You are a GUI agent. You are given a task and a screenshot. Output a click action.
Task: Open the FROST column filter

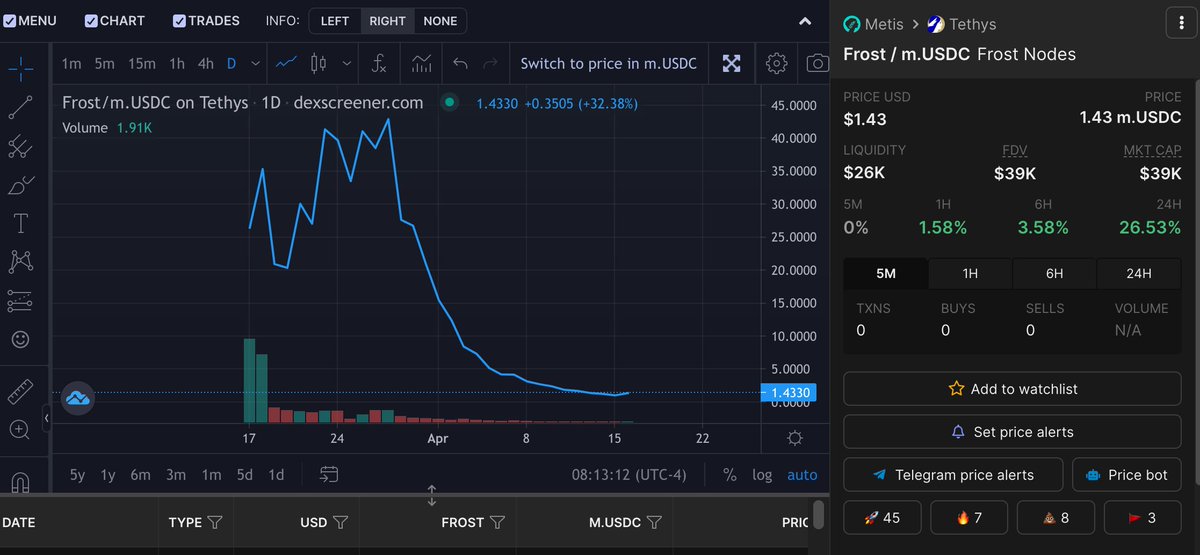click(497, 522)
